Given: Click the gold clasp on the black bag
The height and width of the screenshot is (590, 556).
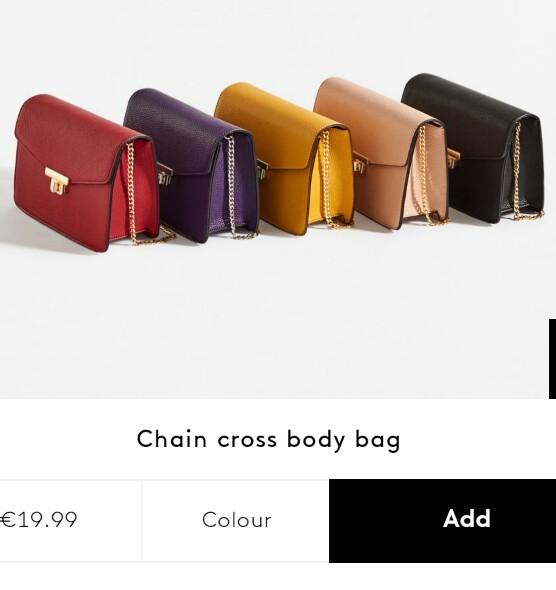Looking at the screenshot, I should pos(453,158).
